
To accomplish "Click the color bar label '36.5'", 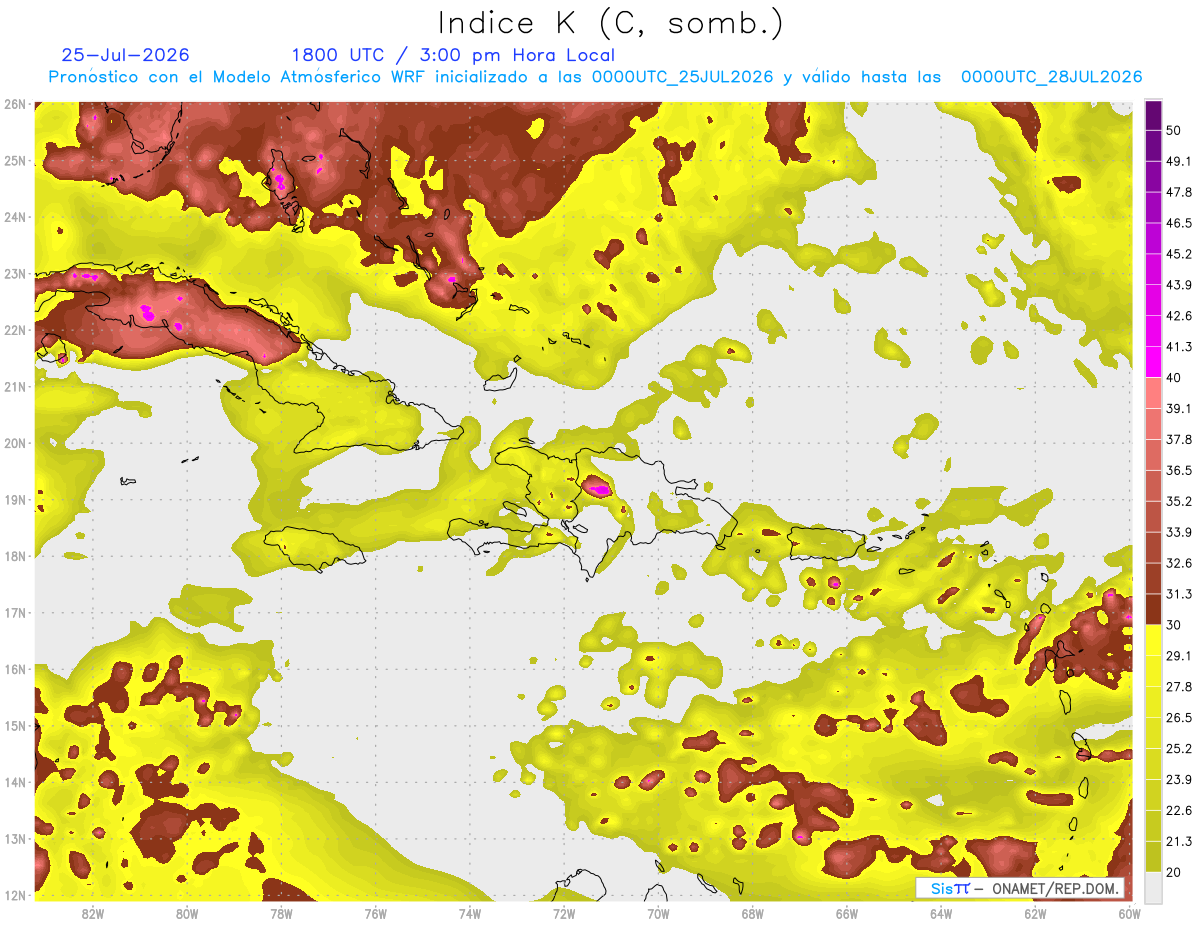I will (1178, 470).
